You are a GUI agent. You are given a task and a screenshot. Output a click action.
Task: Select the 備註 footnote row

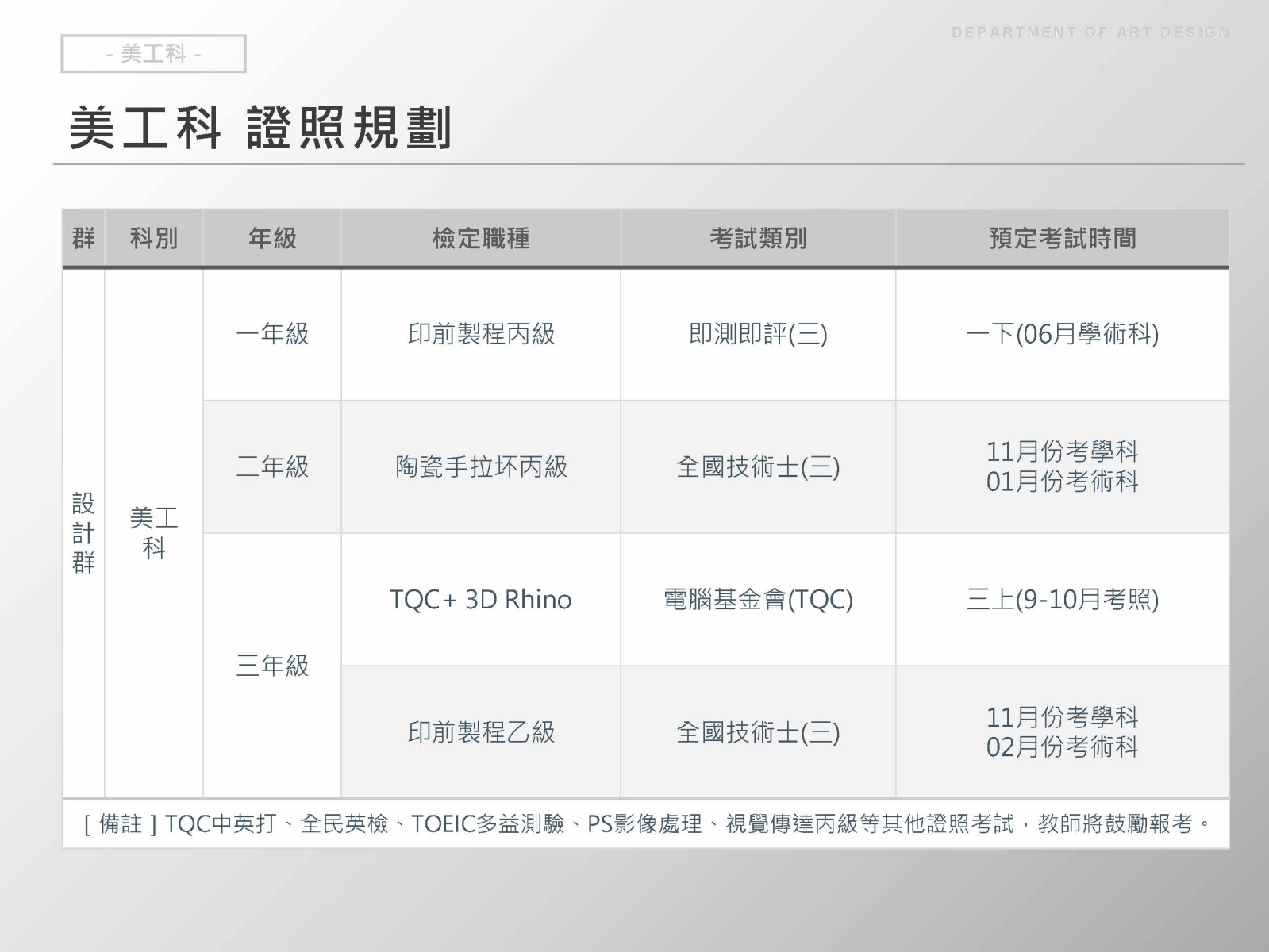(x=646, y=824)
